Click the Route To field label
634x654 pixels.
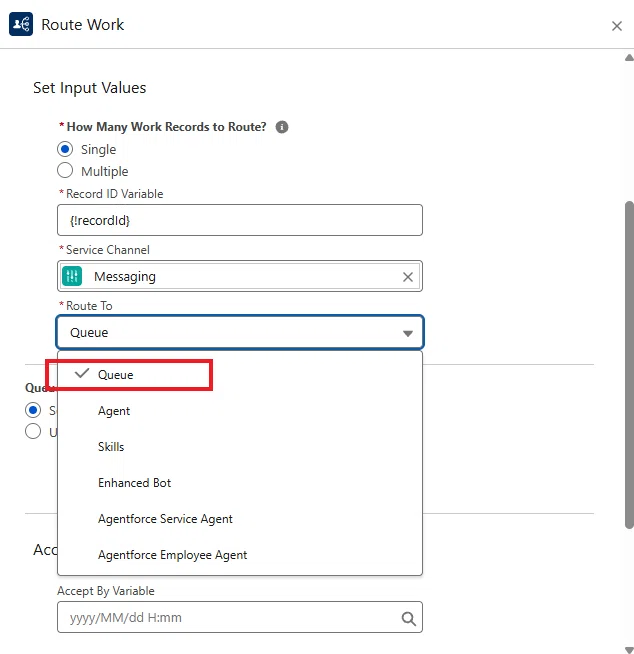[x=89, y=306]
